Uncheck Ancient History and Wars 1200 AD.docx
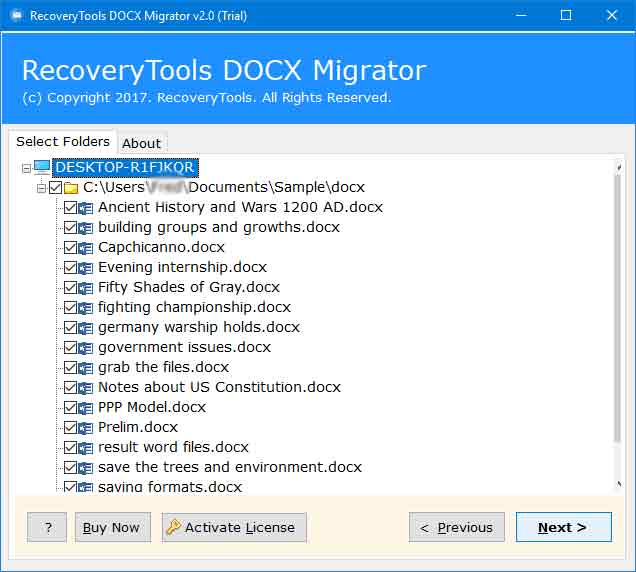 click(71, 208)
